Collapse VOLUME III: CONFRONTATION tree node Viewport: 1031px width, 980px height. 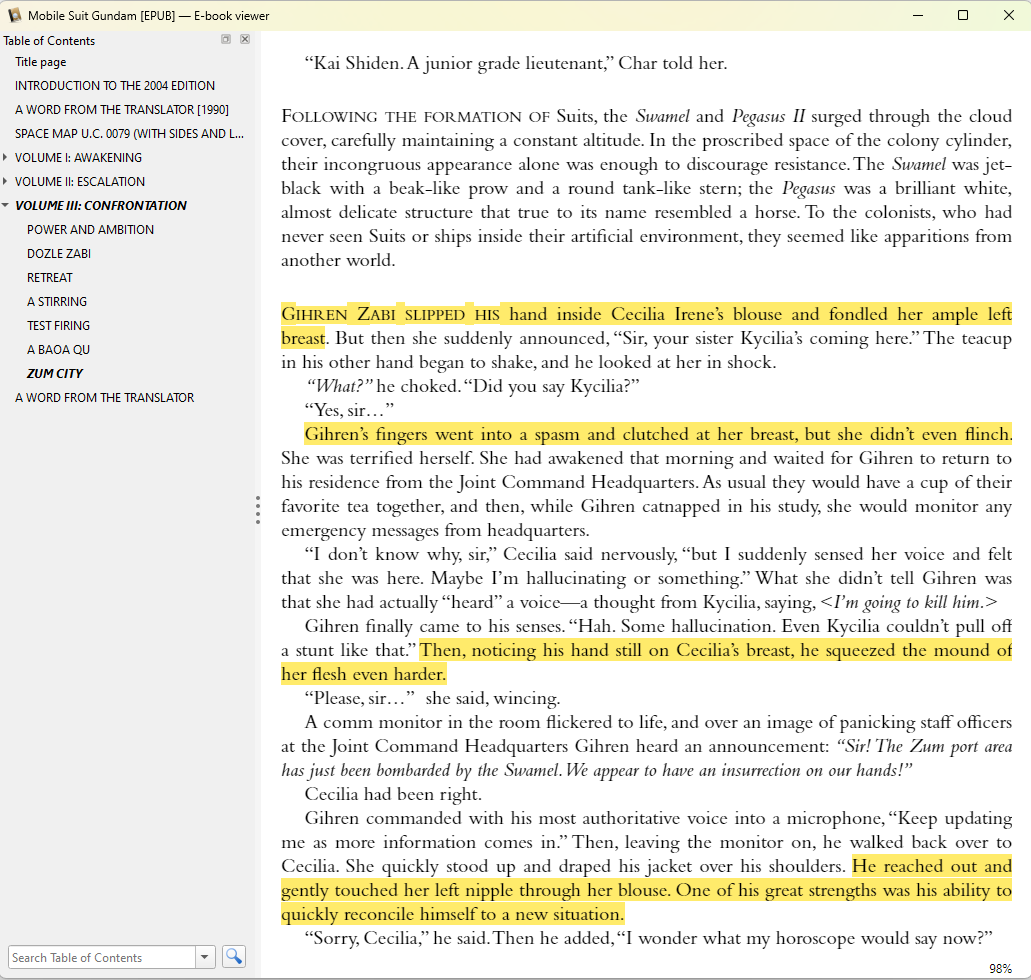coord(5,206)
